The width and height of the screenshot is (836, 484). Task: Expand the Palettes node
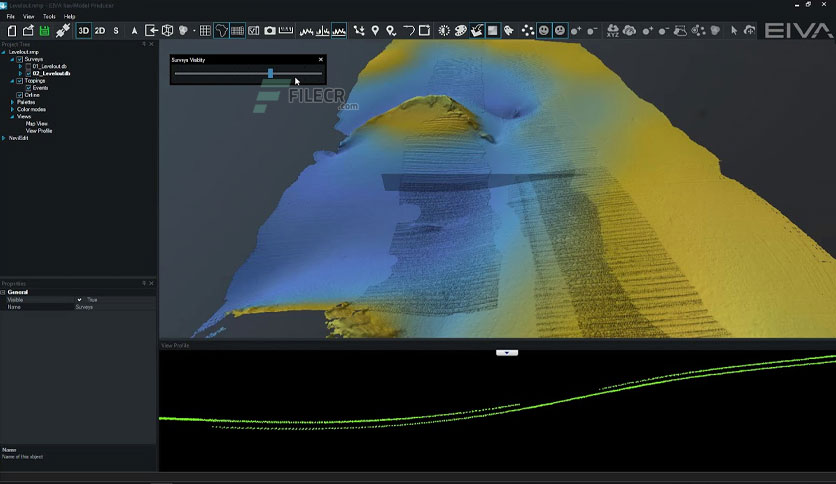(12, 102)
